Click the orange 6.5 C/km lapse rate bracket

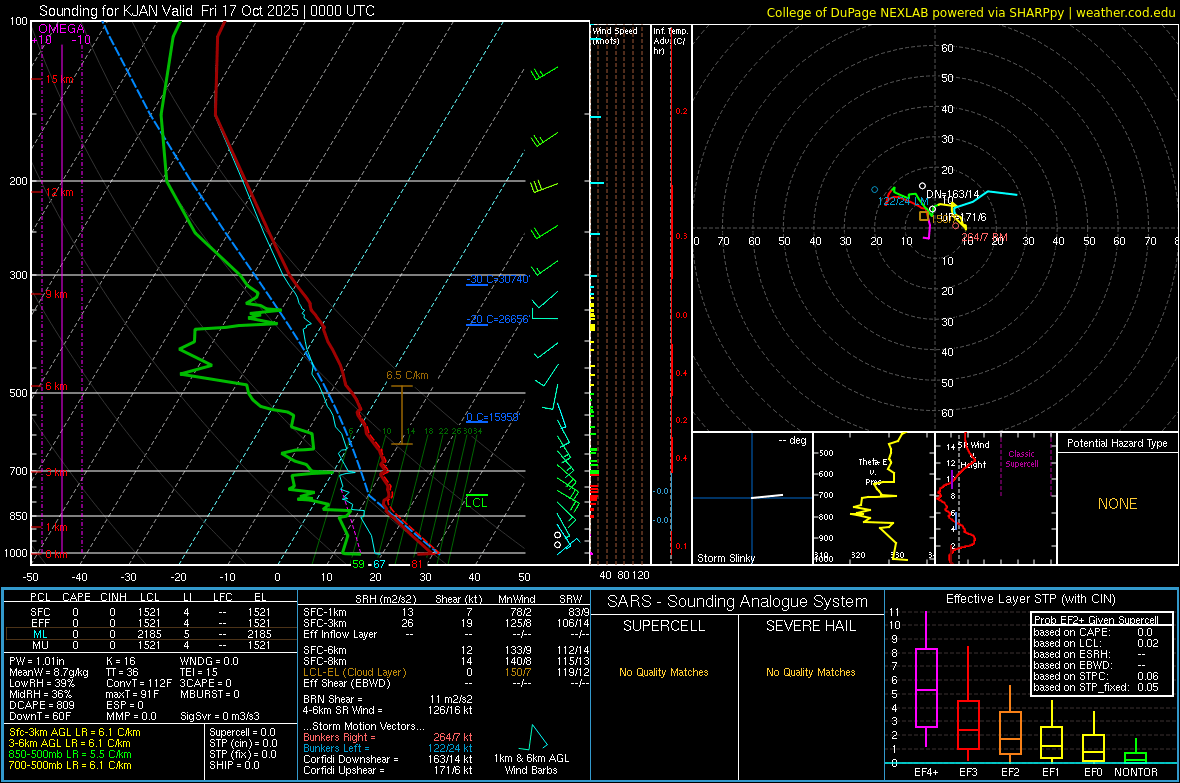click(x=402, y=415)
